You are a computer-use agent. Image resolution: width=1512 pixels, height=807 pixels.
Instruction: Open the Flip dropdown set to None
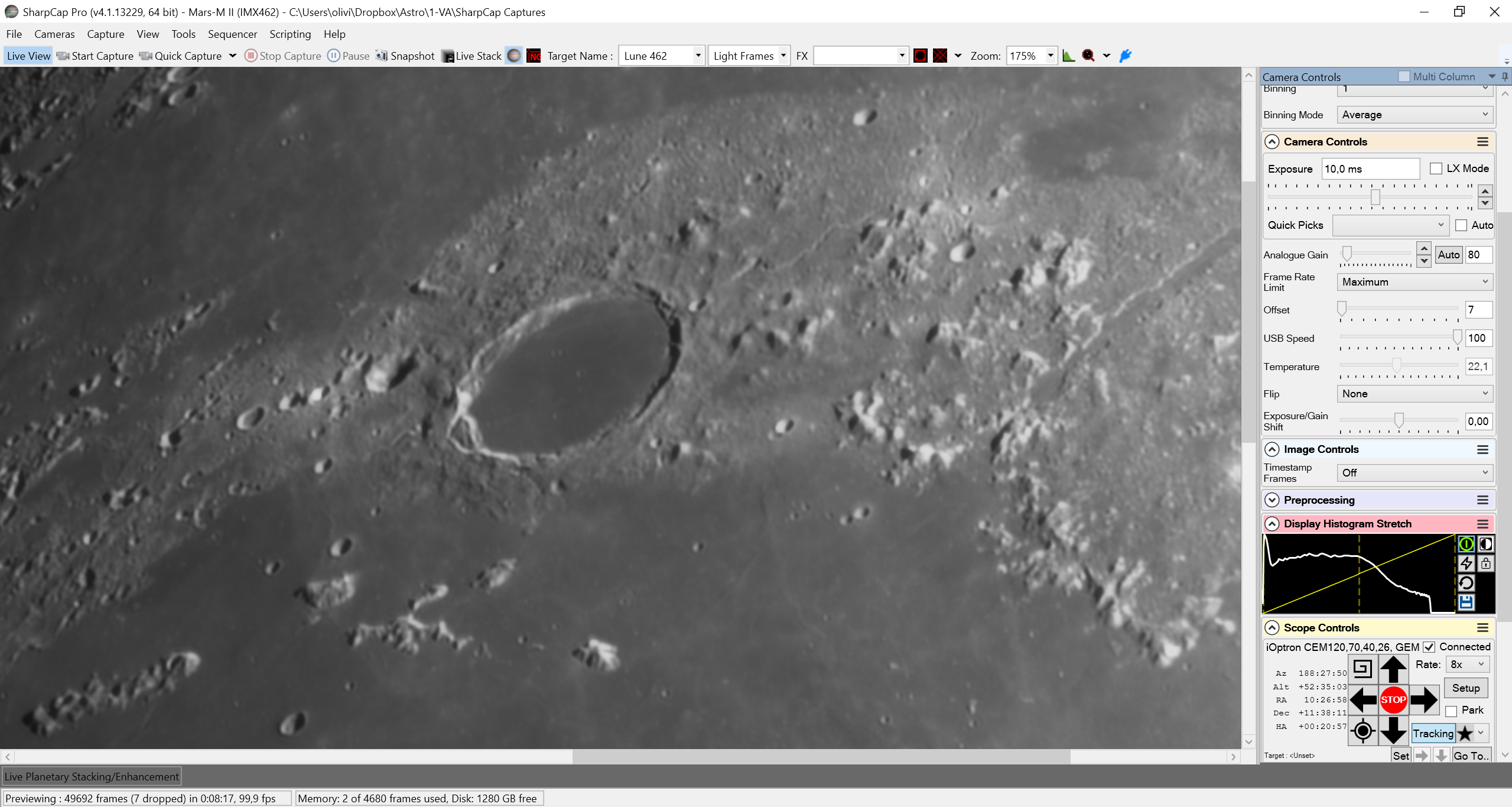point(1415,394)
